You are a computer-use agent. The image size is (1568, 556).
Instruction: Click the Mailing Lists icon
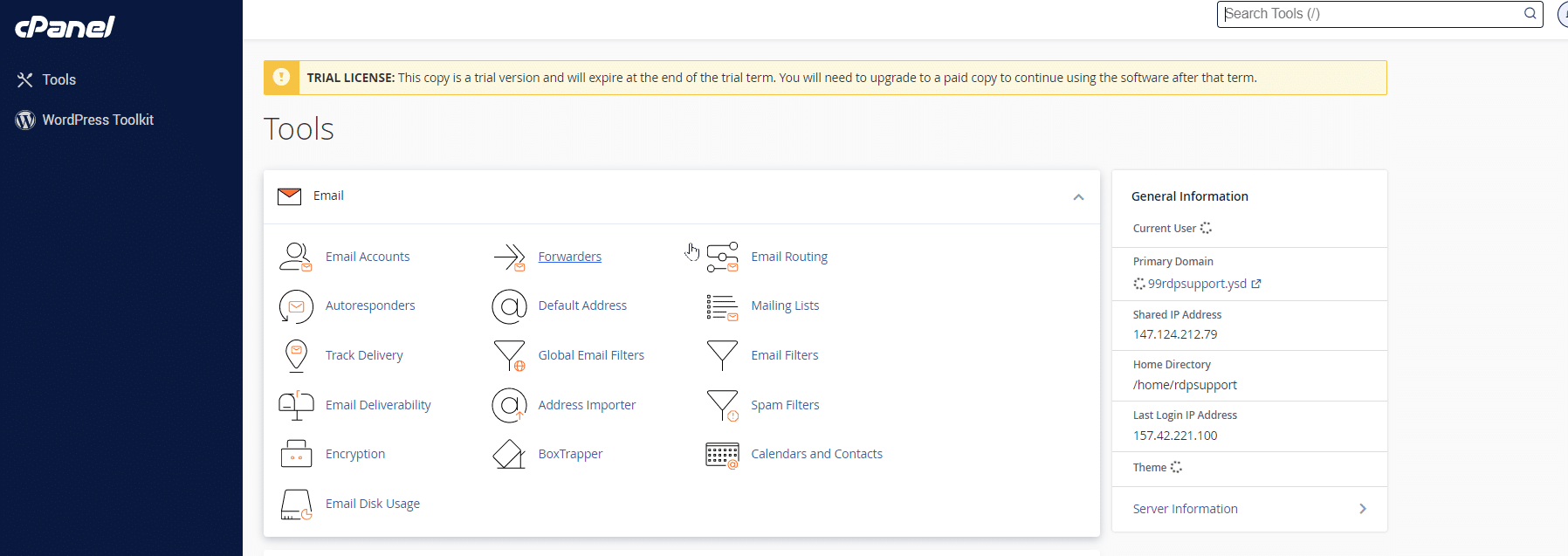(x=722, y=306)
